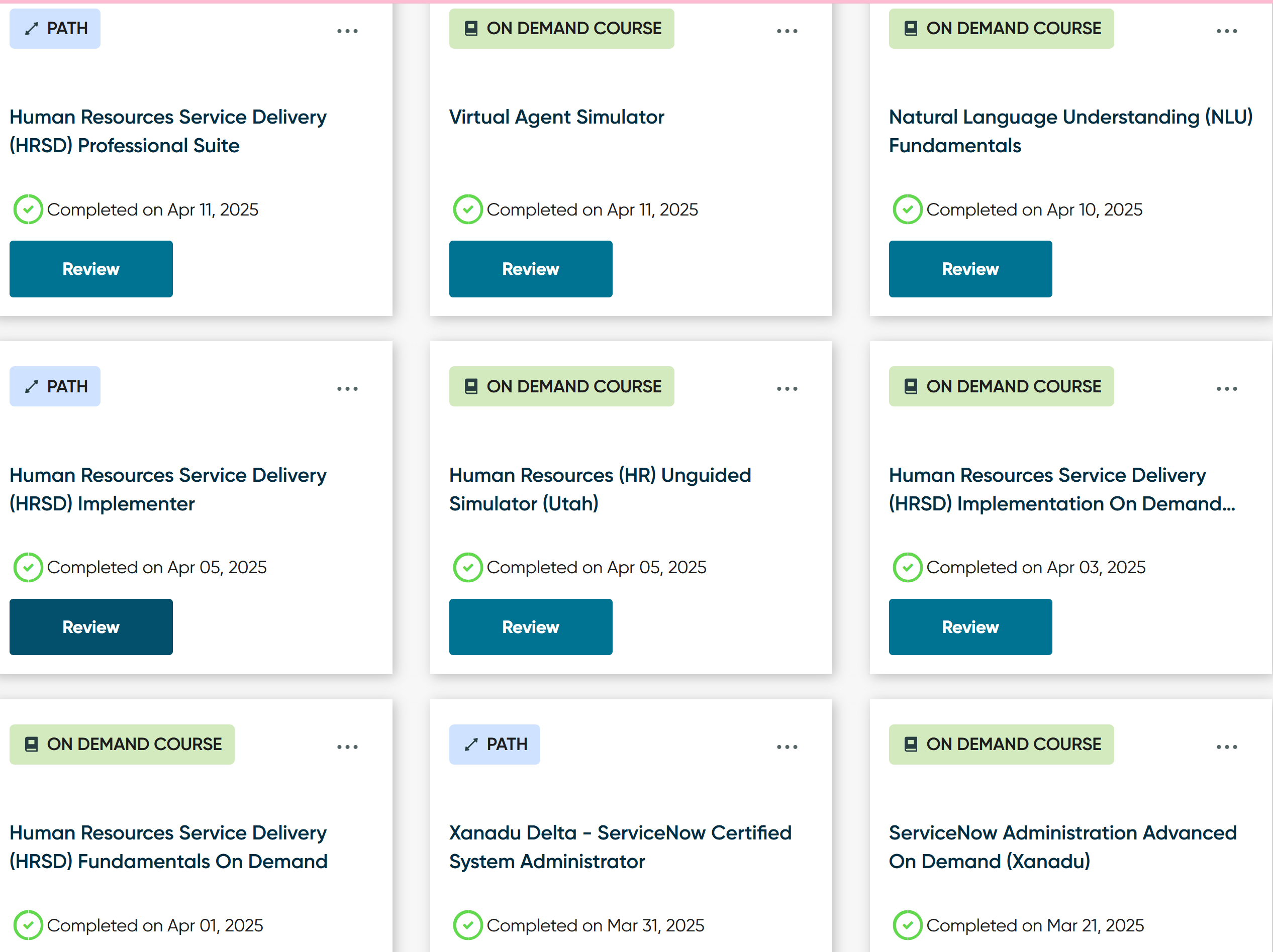
Task: Open options menu for Virtual Agent Simulator
Action: click(787, 31)
